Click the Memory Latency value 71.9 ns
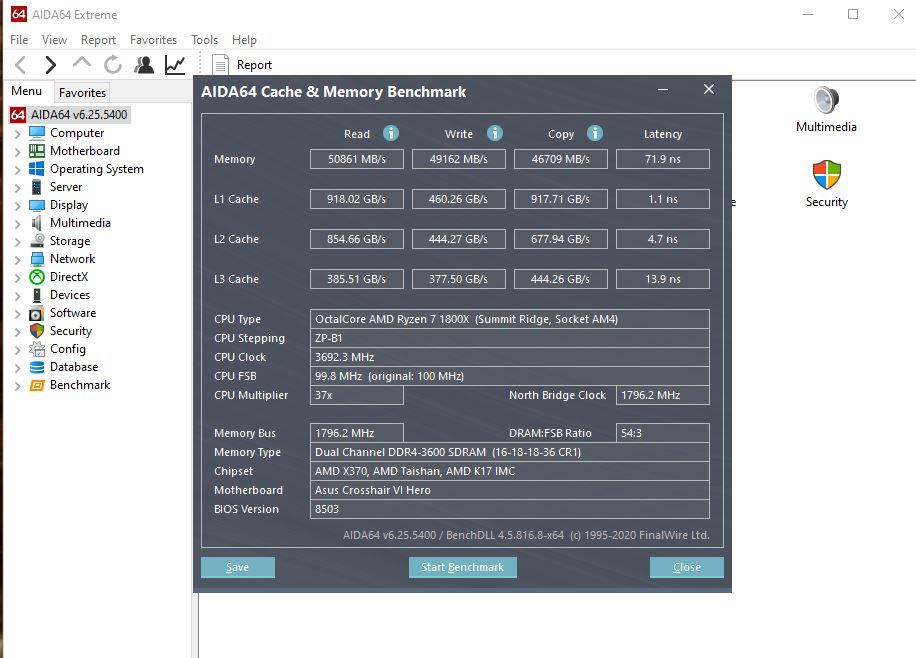 coord(663,159)
